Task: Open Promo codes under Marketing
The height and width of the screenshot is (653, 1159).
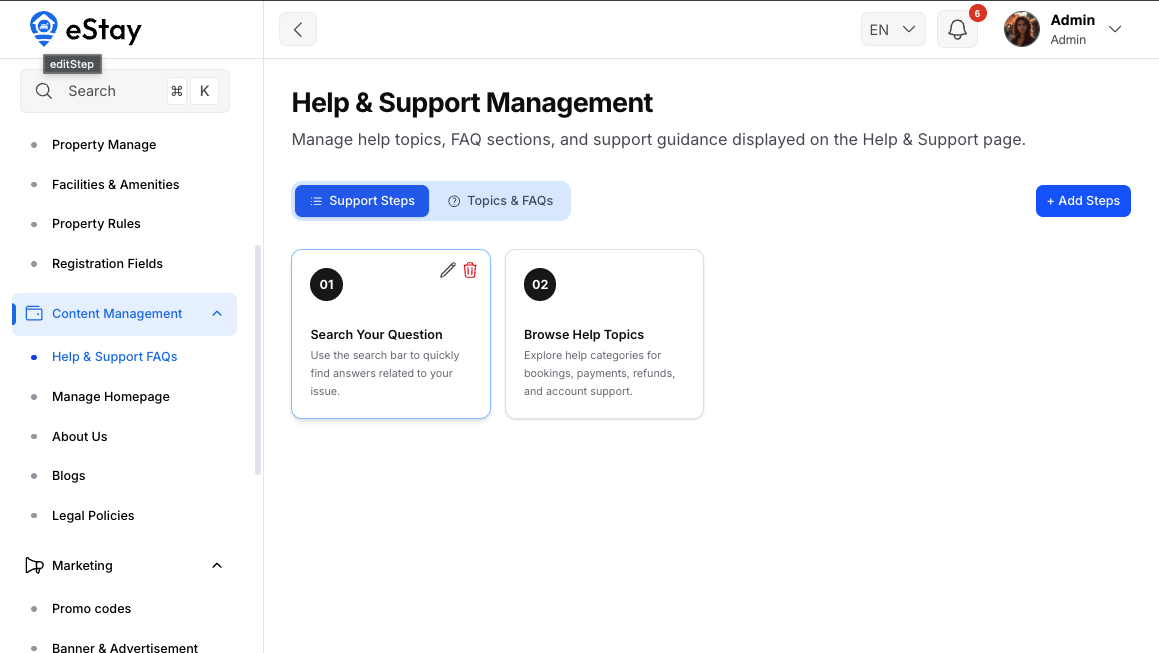Action: point(92,609)
